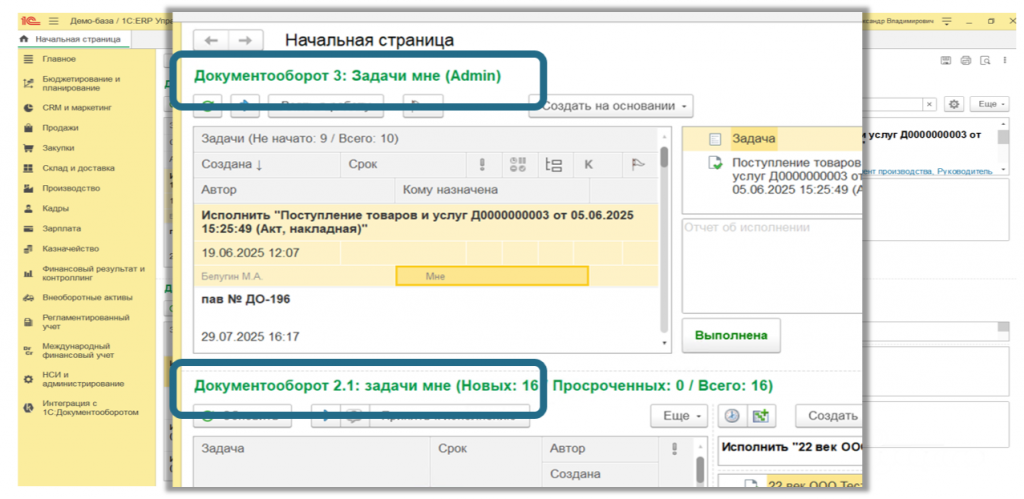Clear the background search field with the x
Screen dimensions: 1024x499
929,105
